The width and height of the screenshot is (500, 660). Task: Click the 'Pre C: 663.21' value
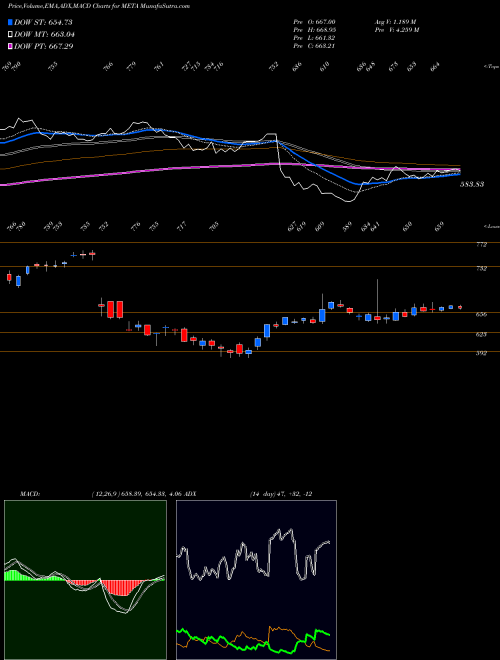[314, 46]
